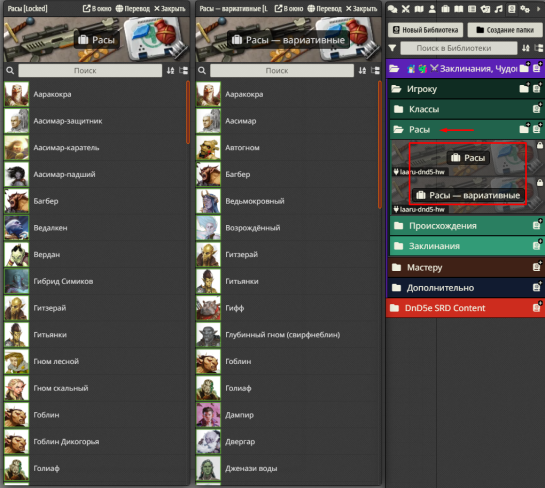Collapse folders icon in Расы — вариативные window
Image resolution: width=545 pixels, height=488 pixels.
pyautogui.click(x=375, y=71)
